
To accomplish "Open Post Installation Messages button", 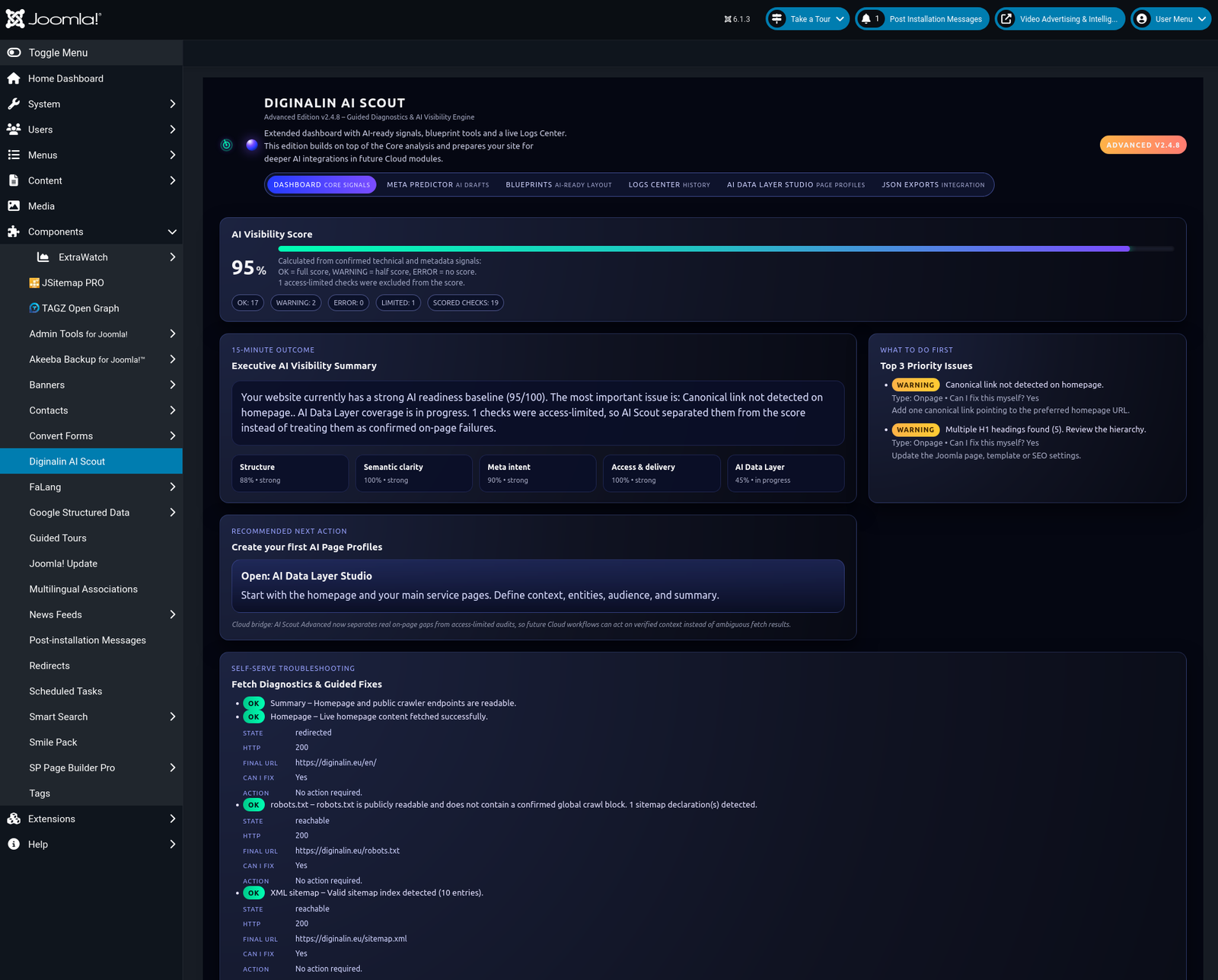I will (x=923, y=19).
